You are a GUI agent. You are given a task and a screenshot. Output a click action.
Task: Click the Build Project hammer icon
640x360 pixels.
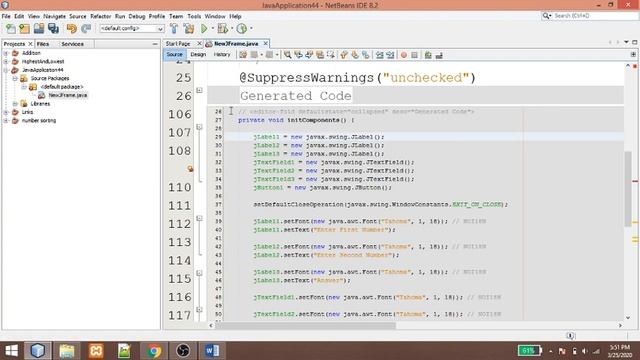[174, 29]
